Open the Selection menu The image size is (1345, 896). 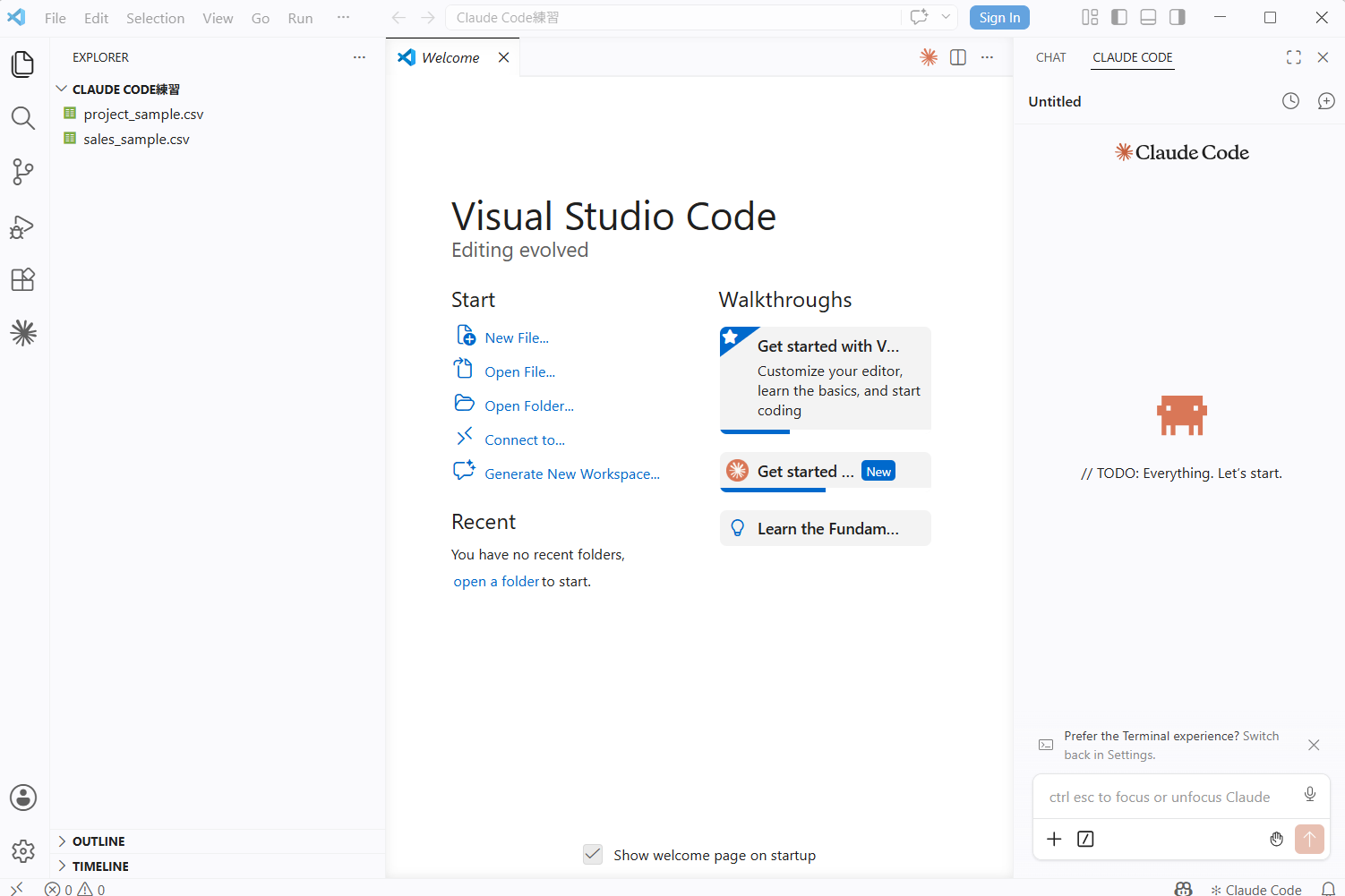pyautogui.click(x=155, y=18)
